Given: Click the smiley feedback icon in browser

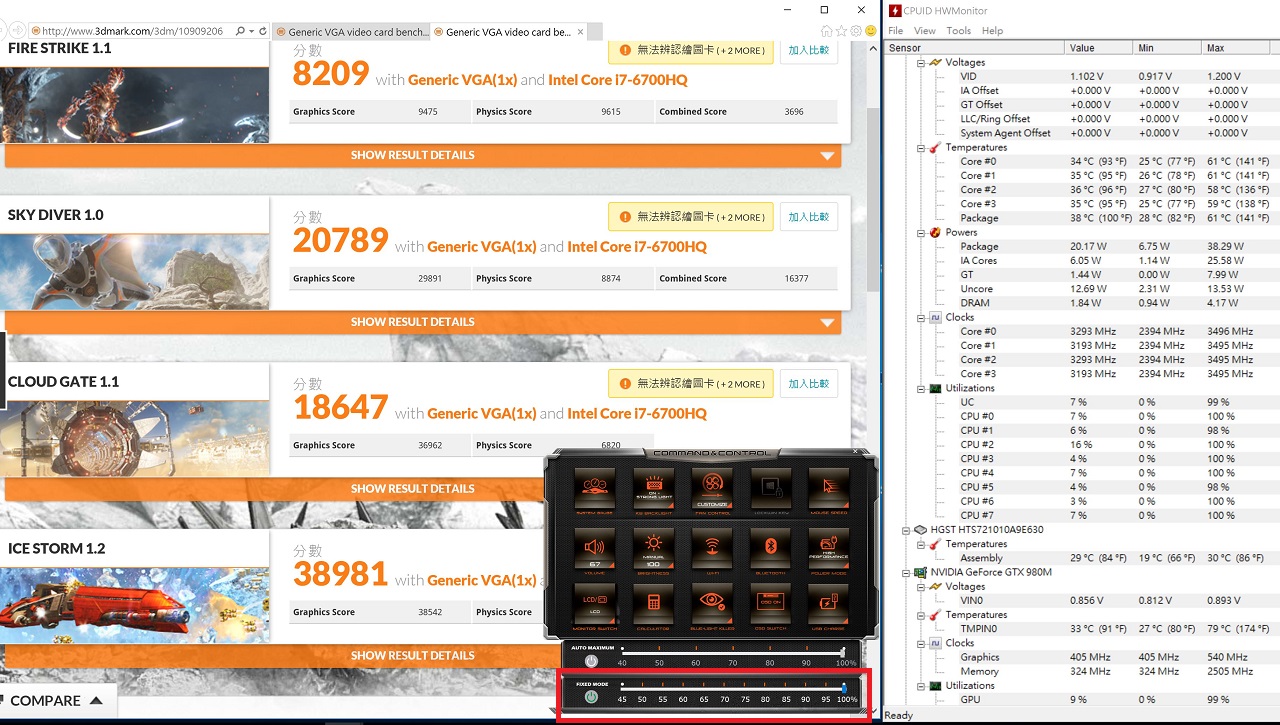Looking at the screenshot, I should (869, 31).
